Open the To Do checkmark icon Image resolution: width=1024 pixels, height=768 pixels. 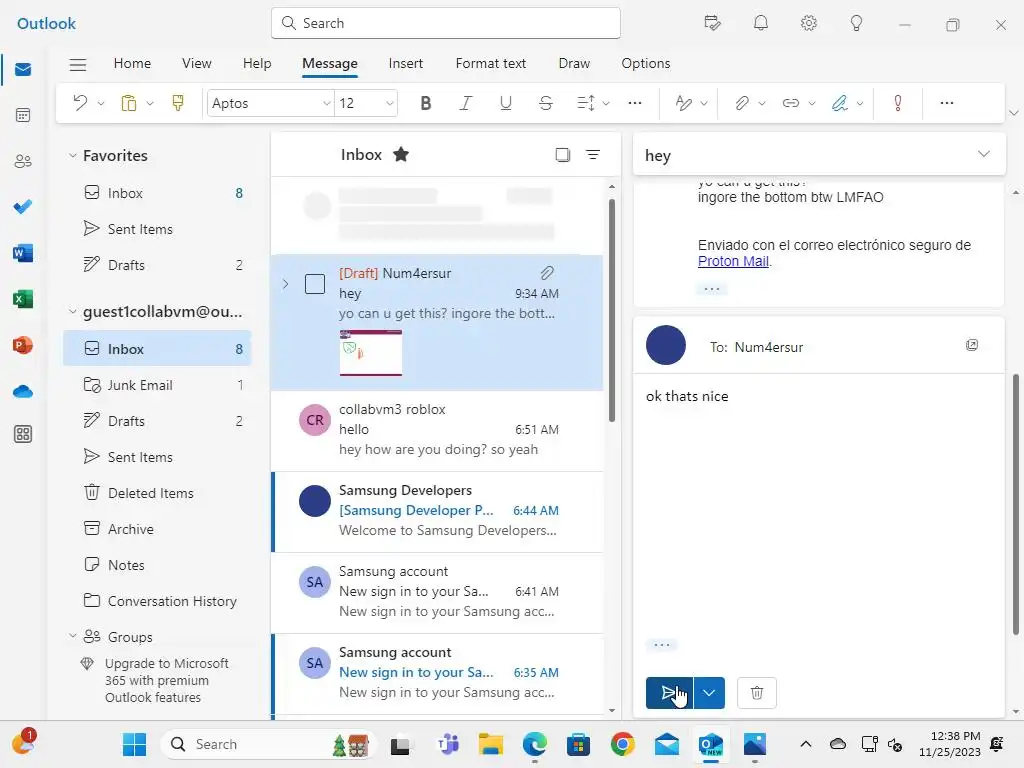pyautogui.click(x=23, y=207)
